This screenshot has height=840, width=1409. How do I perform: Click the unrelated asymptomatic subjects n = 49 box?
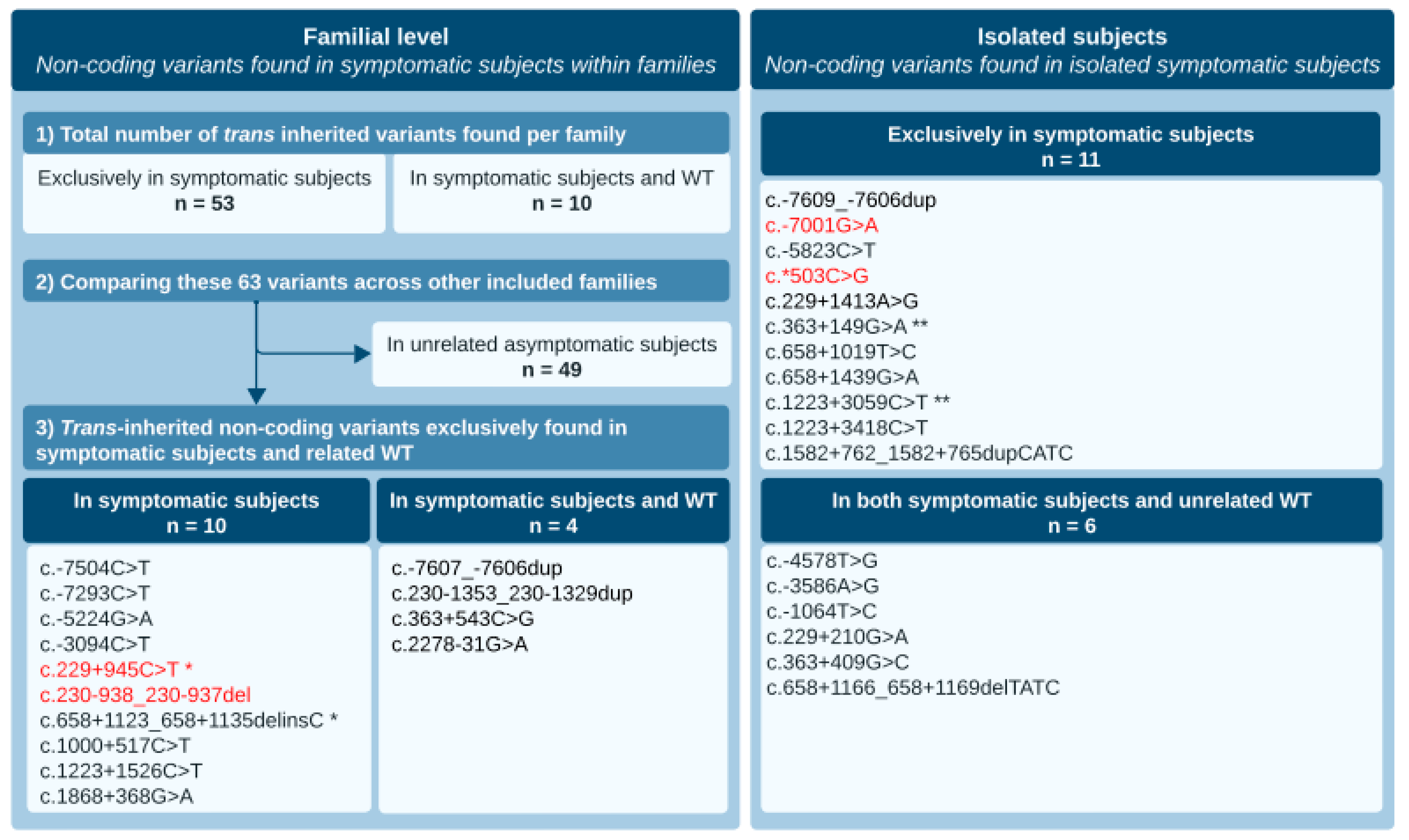551,356
